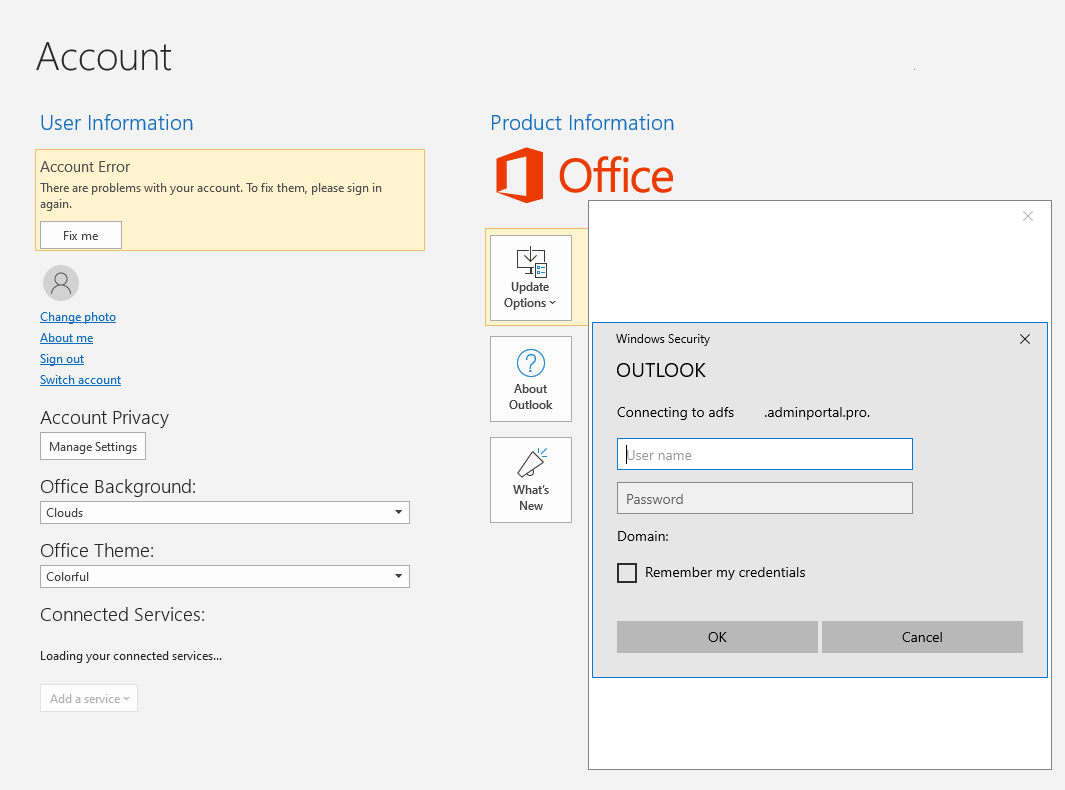Click the Switch account link

click(80, 380)
